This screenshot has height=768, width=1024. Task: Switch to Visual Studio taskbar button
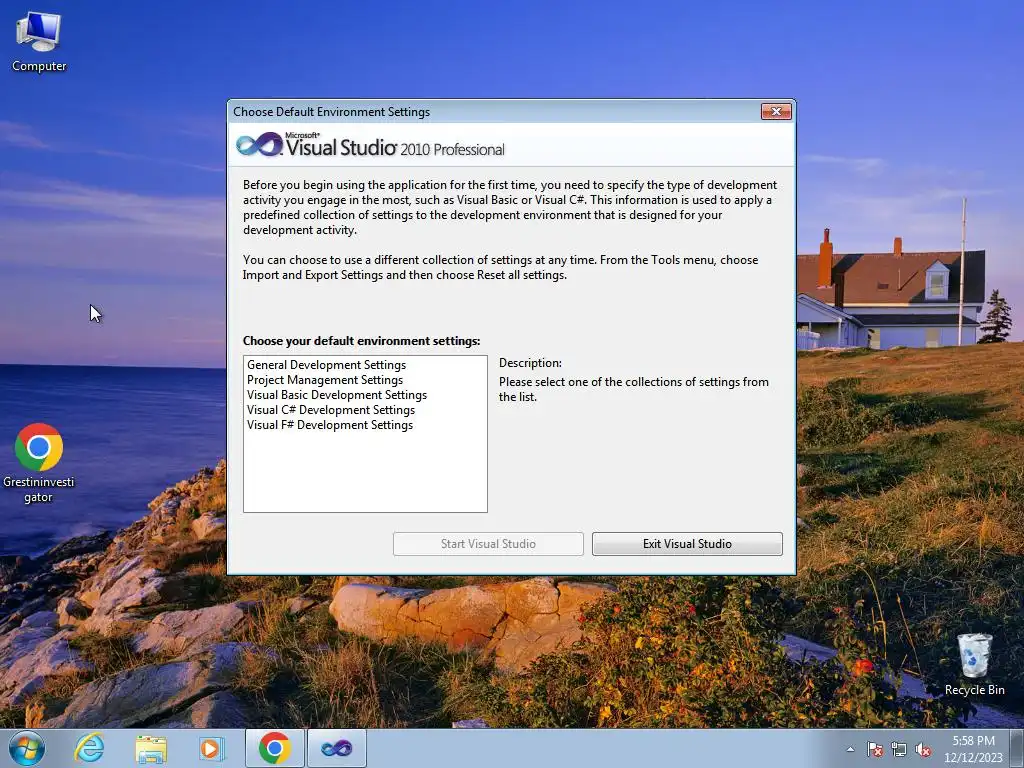click(336, 748)
